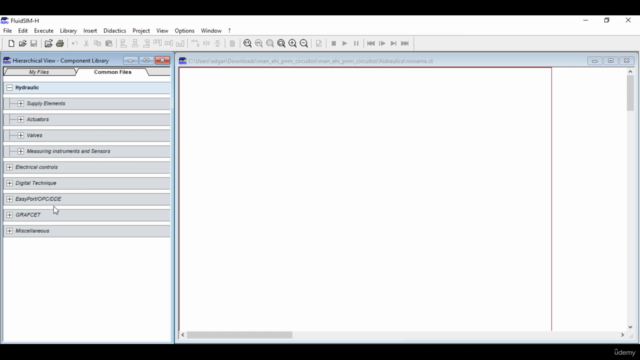Open the View menu

162,31
